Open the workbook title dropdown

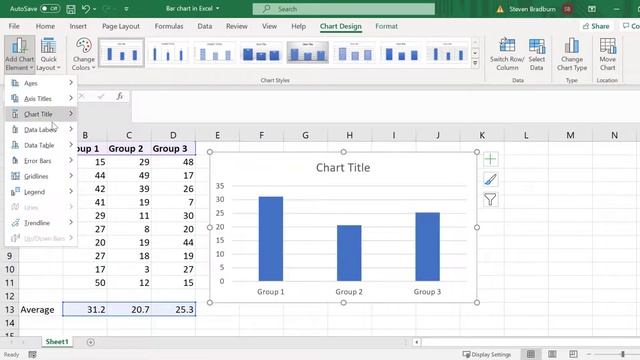pyautogui.click(x=218, y=8)
